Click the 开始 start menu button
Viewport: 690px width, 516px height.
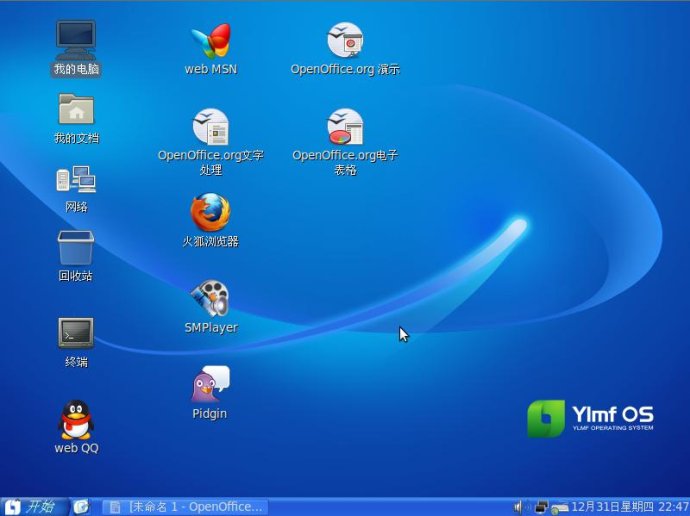33,507
